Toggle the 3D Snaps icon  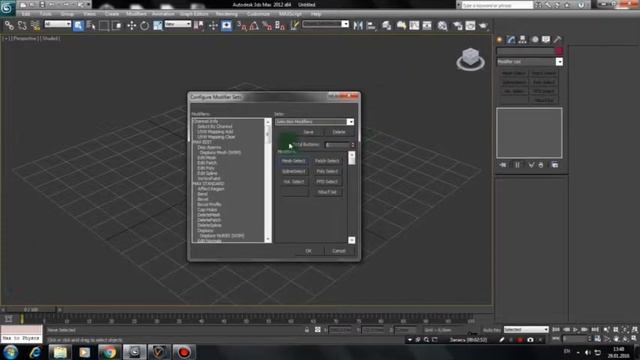242,26
